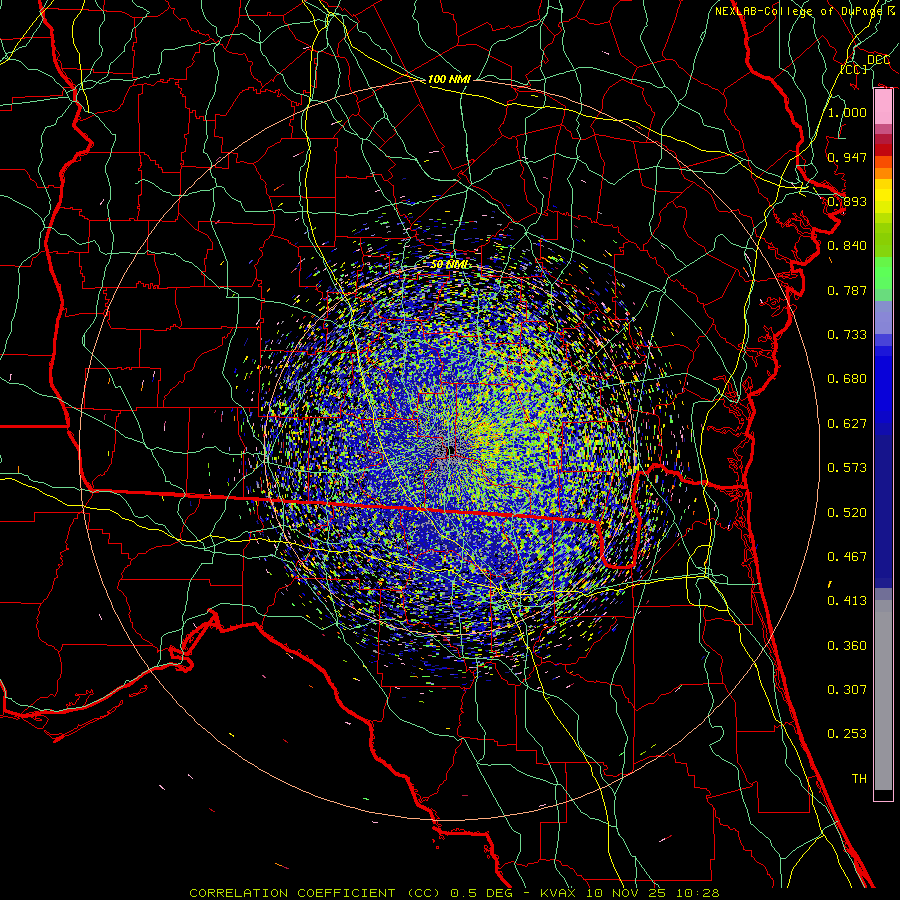
Task: Click the 100 NMI range ring label
Action: click(x=449, y=79)
